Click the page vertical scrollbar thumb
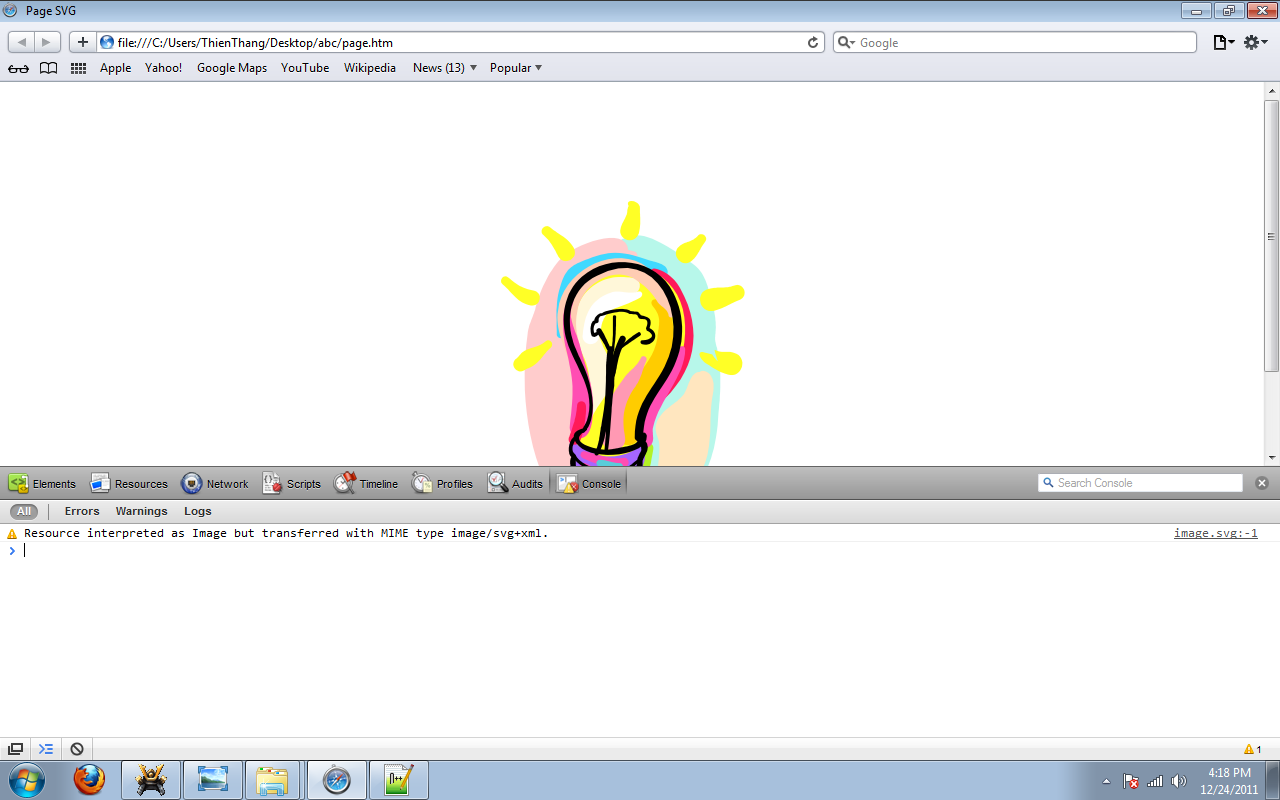 [x=1271, y=235]
